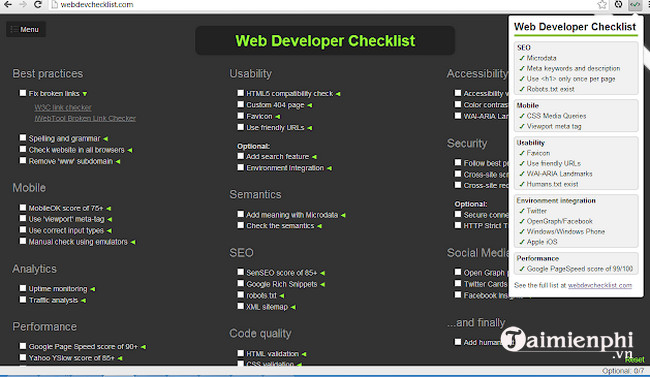The height and width of the screenshot is (377, 650).
Task: Check the Add meaning with Microdata checkbox
Action: pos(240,214)
